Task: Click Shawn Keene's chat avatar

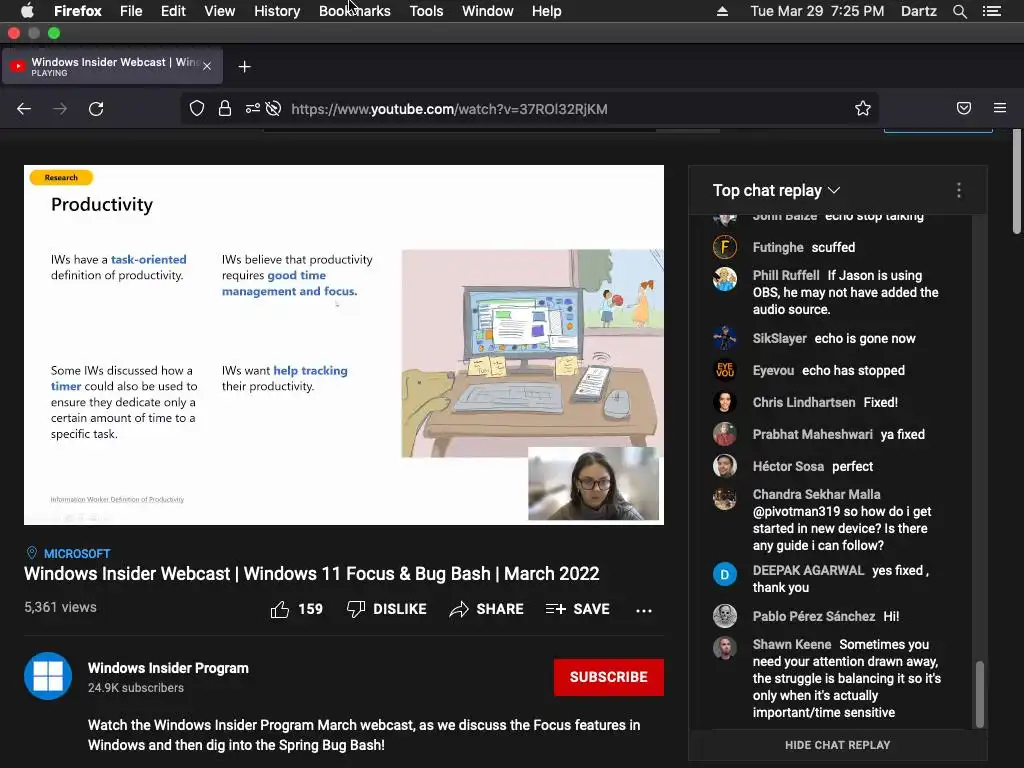Action: (725, 648)
